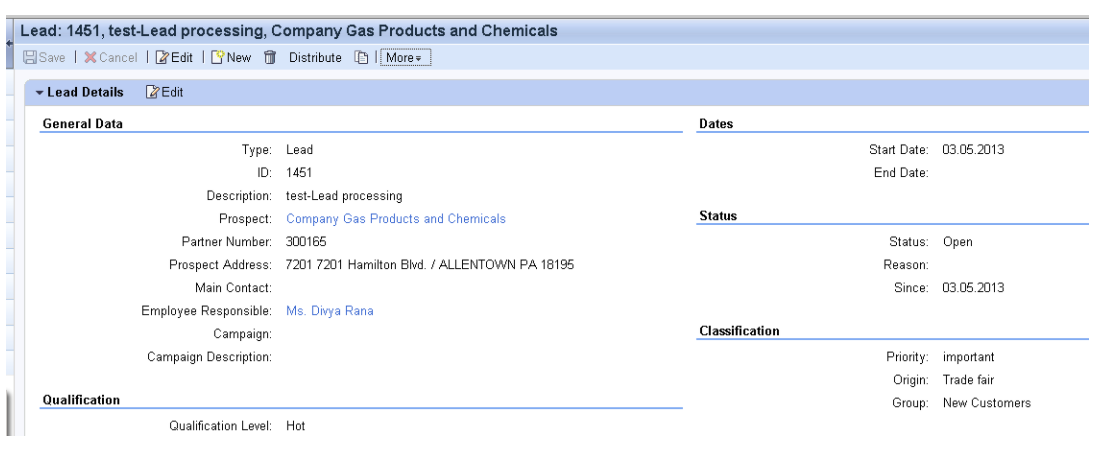Create a new lead with the New button

[231, 58]
